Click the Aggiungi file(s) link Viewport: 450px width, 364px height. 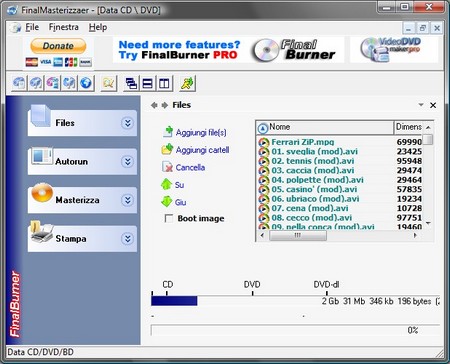(x=201, y=133)
